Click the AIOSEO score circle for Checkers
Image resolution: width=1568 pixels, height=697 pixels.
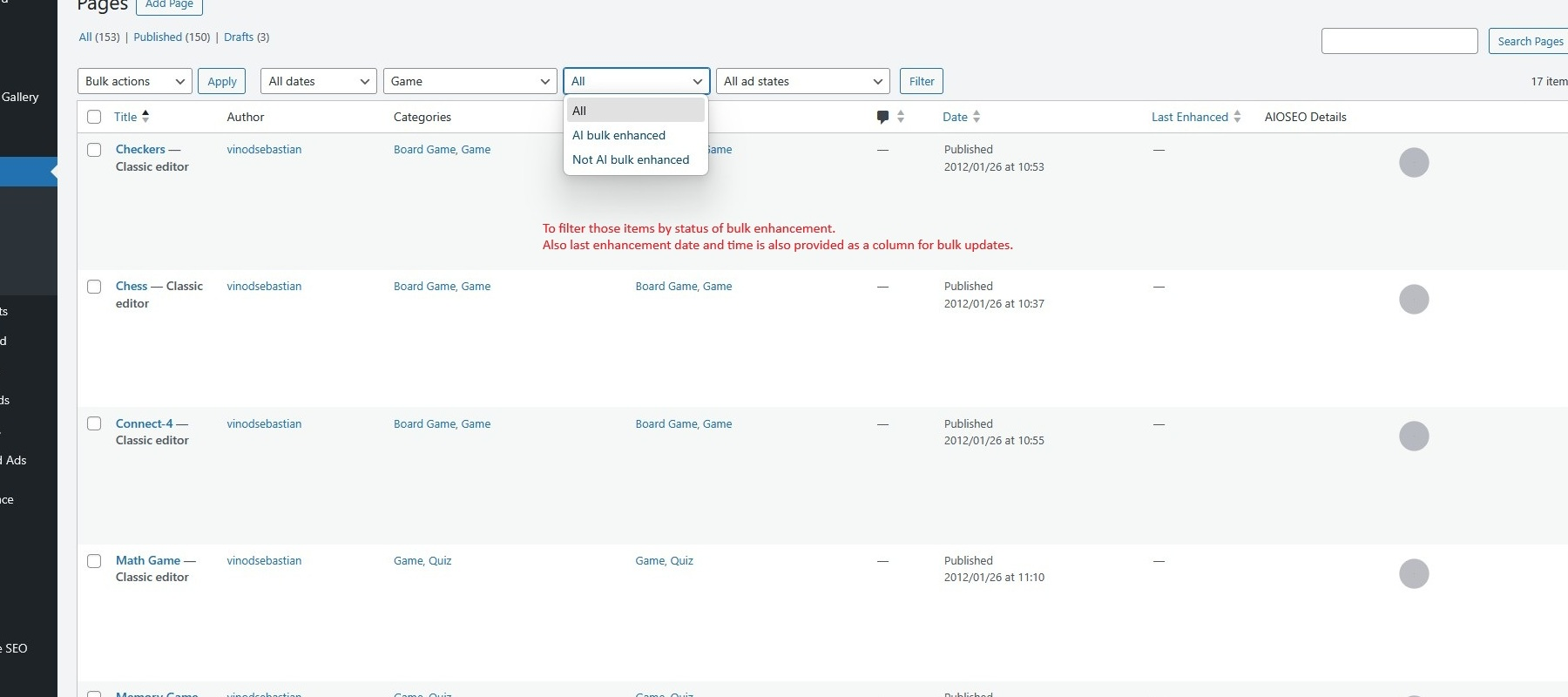(1413, 163)
